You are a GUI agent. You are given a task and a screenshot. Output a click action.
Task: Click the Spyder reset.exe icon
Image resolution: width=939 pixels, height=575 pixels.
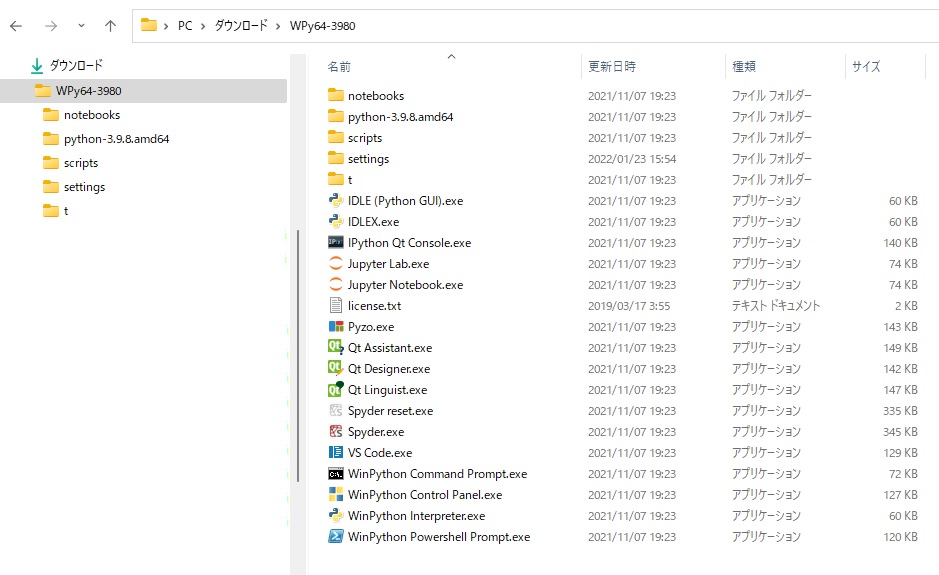click(336, 410)
